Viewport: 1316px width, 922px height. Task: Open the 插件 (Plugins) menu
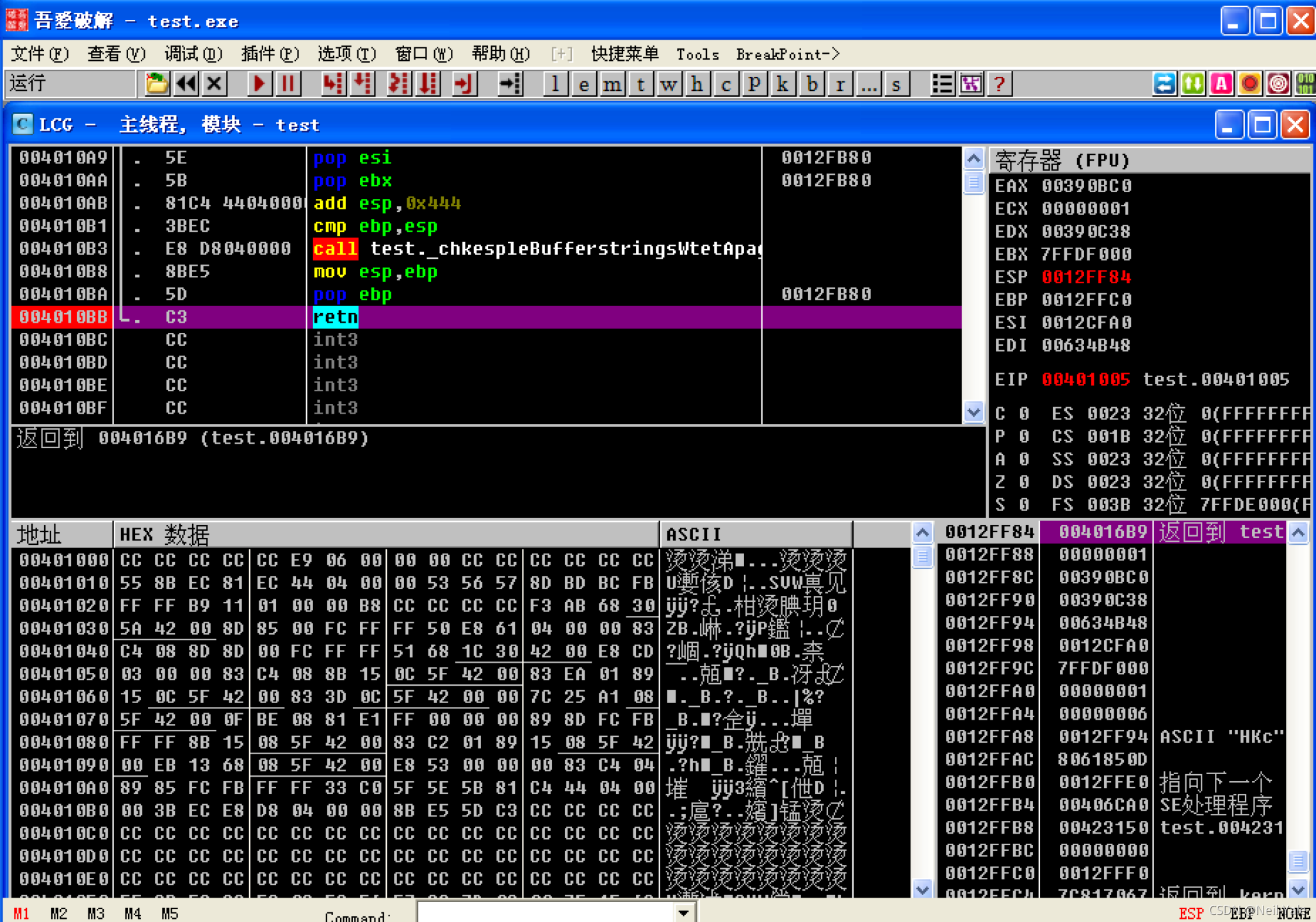pyautogui.click(x=269, y=54)
